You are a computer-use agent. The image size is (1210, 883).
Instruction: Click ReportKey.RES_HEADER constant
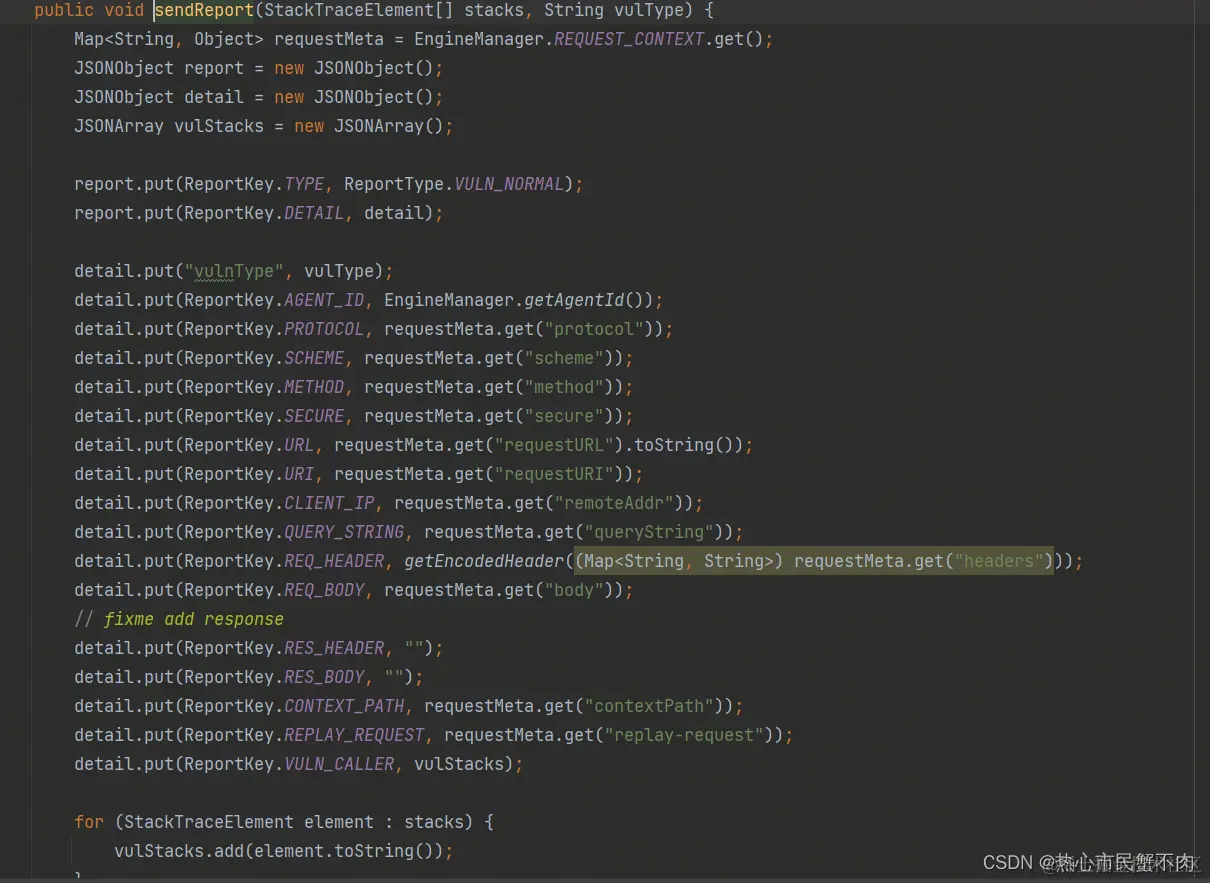pyautogui.click(x=284, y=648)
